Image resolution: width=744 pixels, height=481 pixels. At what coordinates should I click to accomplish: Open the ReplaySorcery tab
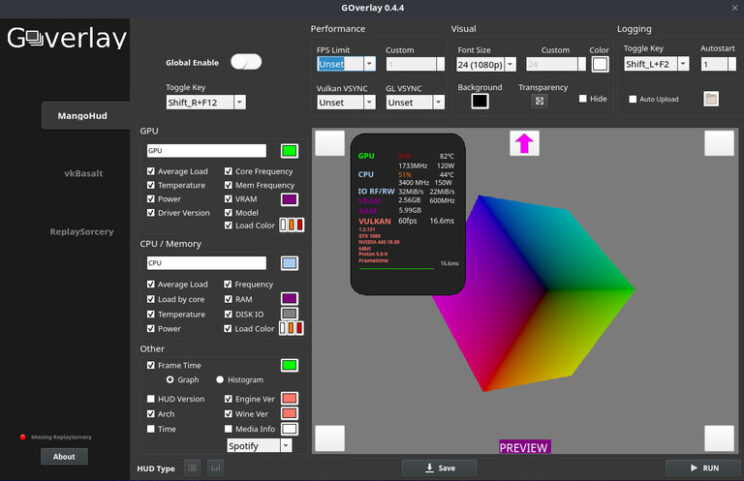(x=84, y=231)
